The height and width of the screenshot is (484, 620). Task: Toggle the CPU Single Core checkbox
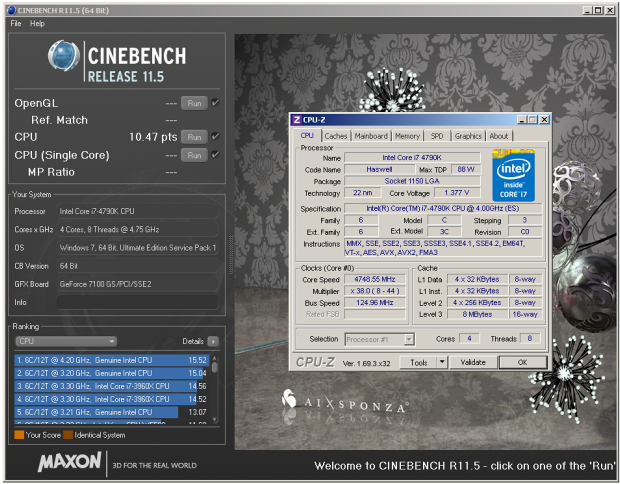[215, 155]
